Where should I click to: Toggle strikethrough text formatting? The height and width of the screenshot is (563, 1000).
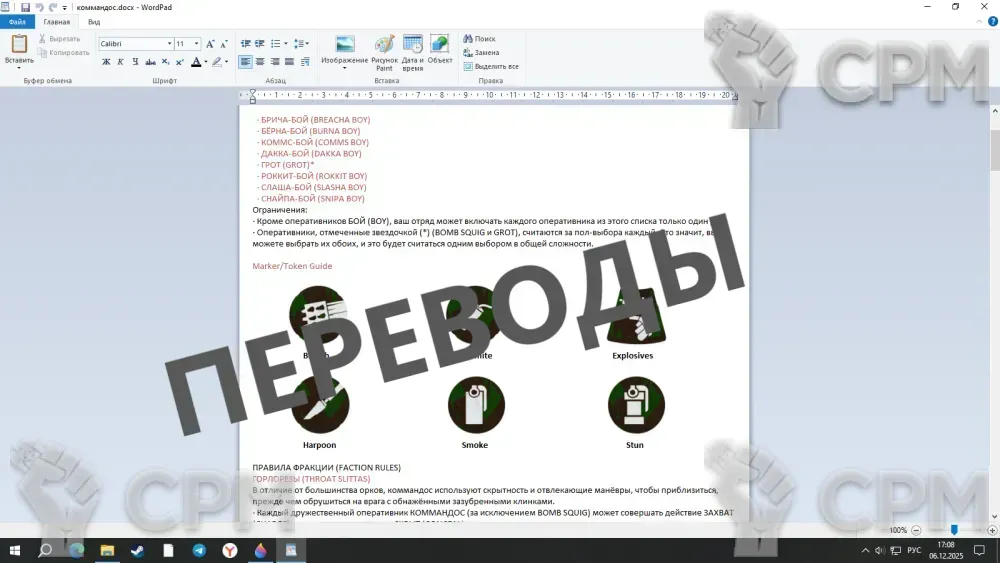click(149, 62)
